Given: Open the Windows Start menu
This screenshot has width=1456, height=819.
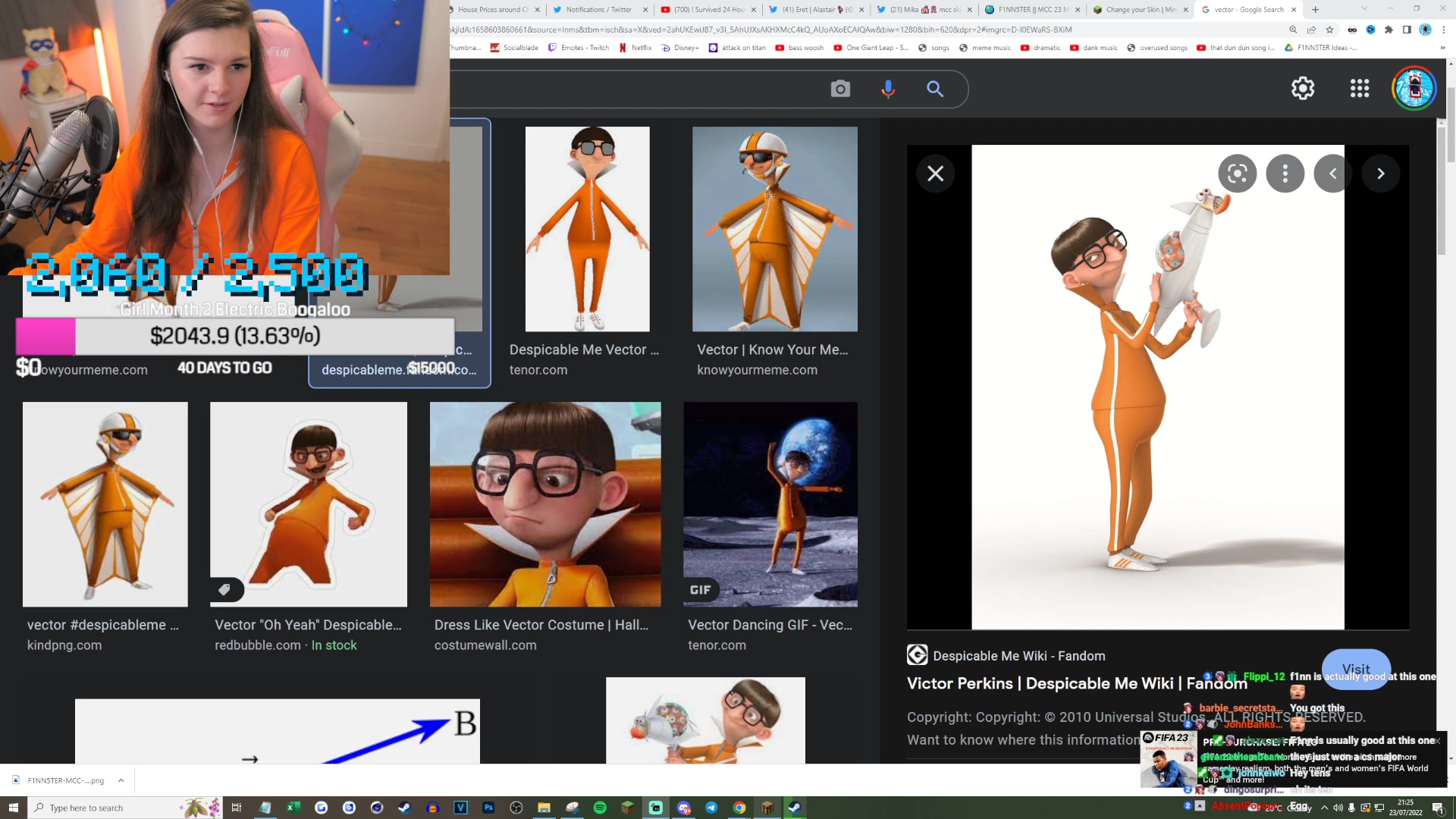Looking at the screenshot, I should pos(13,808).
